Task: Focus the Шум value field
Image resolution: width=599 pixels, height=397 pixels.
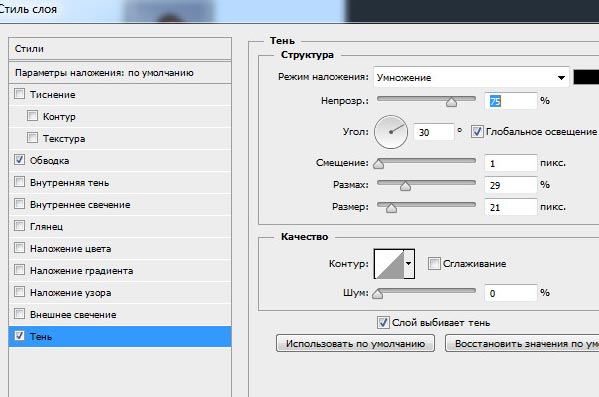Action: click(511, 293)
